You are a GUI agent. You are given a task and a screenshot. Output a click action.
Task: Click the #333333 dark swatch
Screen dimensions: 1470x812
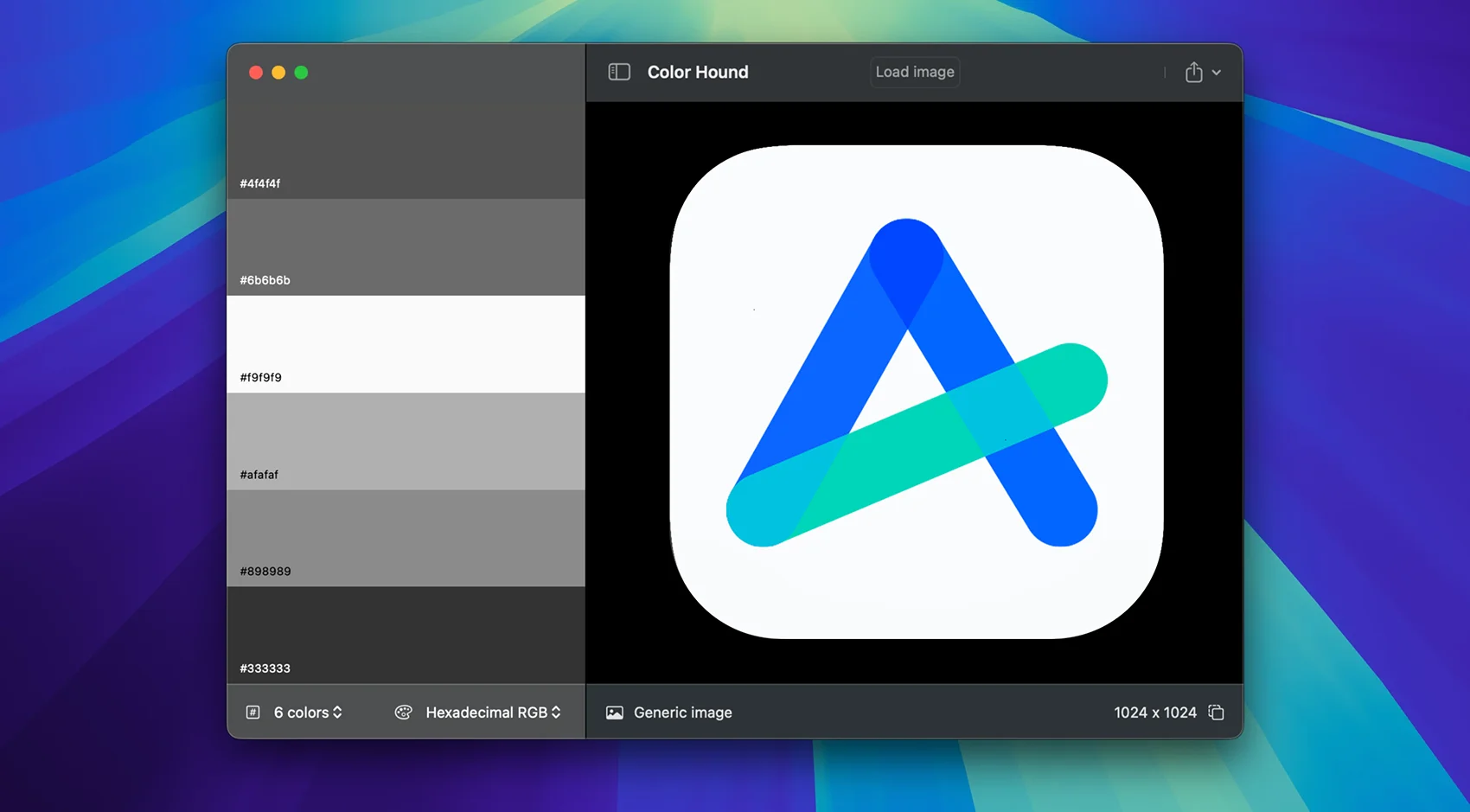pyautogui.click(x=406, y=635)
